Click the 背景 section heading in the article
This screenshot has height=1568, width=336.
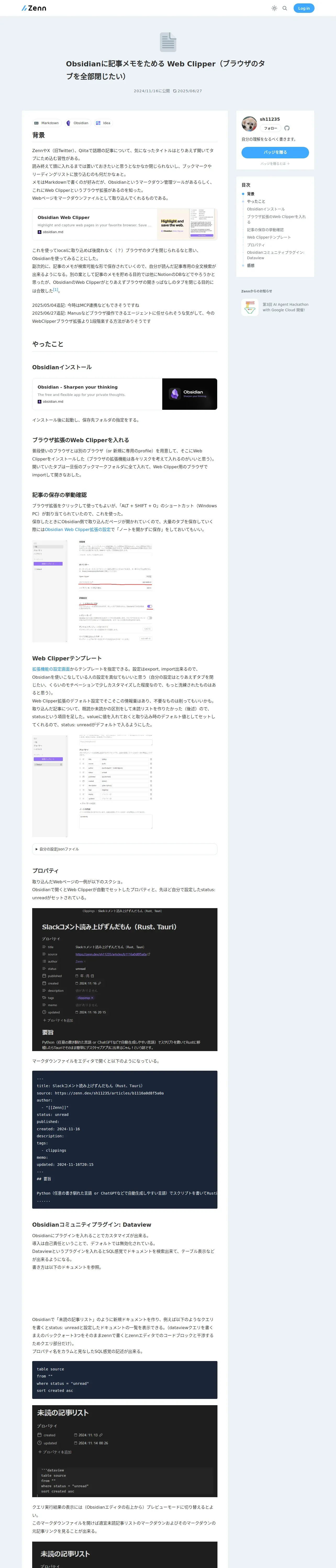[38, 135]
